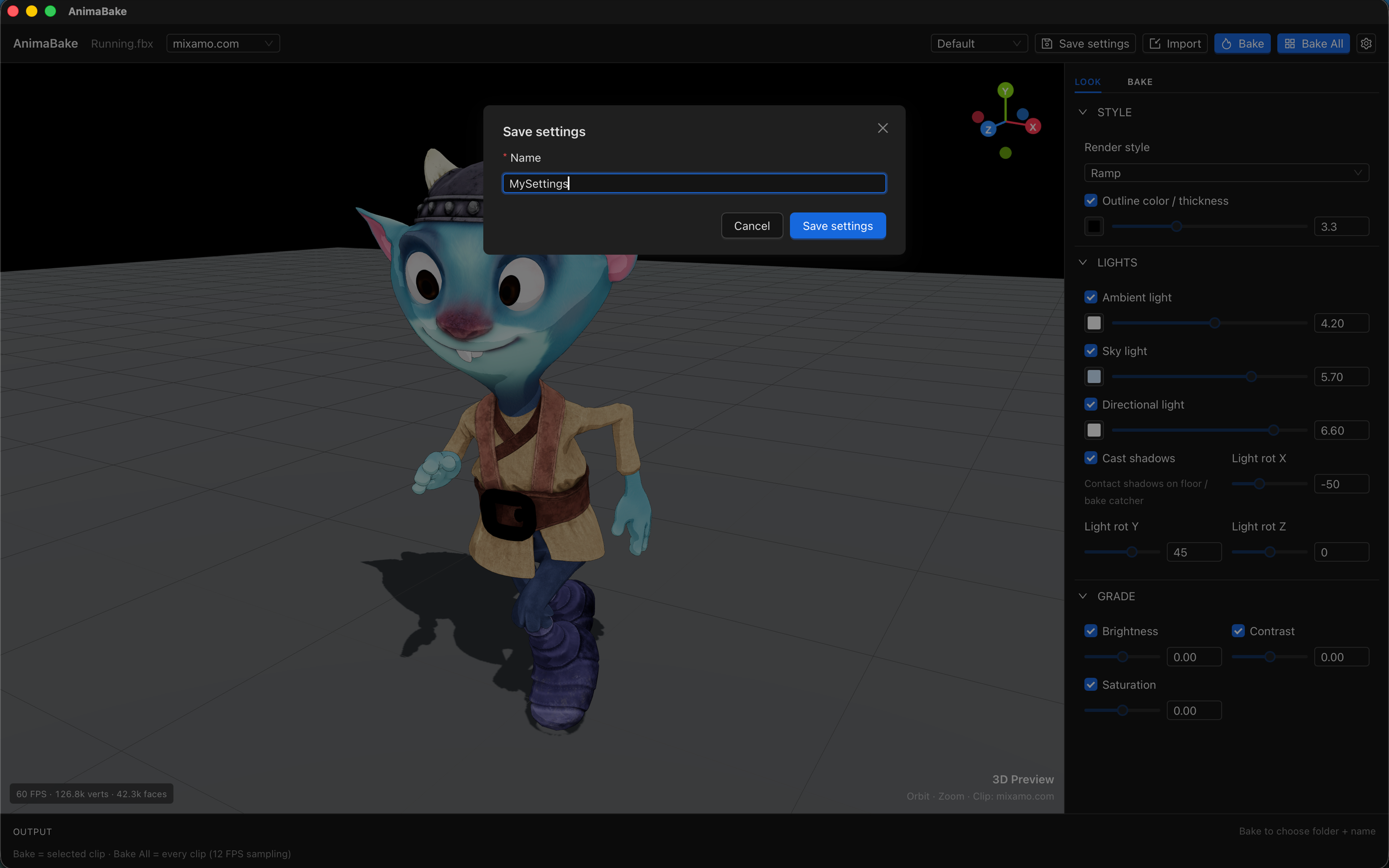This screenshot has height=868, width=1389.
Task: Click the Light rot X slider handle
Action: (x=1259, y=484)
